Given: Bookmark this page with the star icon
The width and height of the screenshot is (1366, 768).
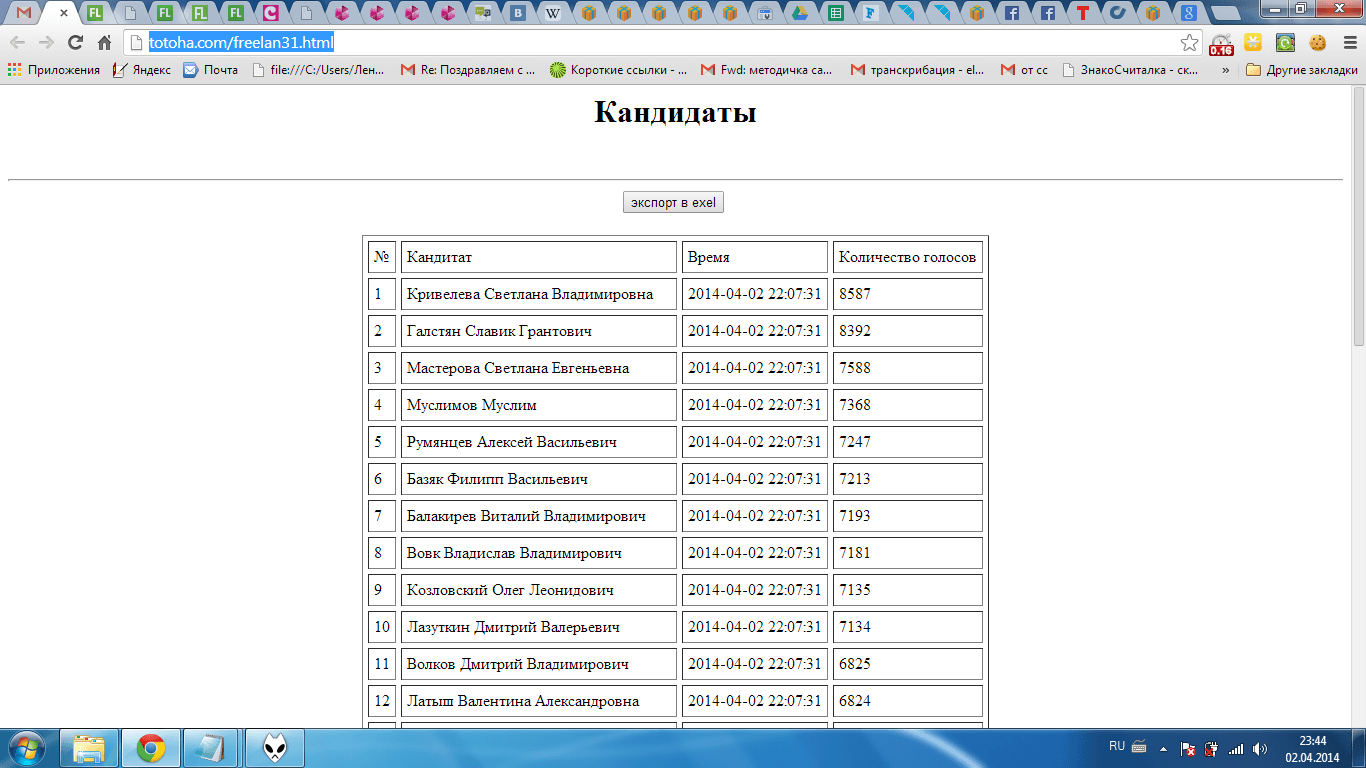Looking at the screenshot, I should (1189, 43).
